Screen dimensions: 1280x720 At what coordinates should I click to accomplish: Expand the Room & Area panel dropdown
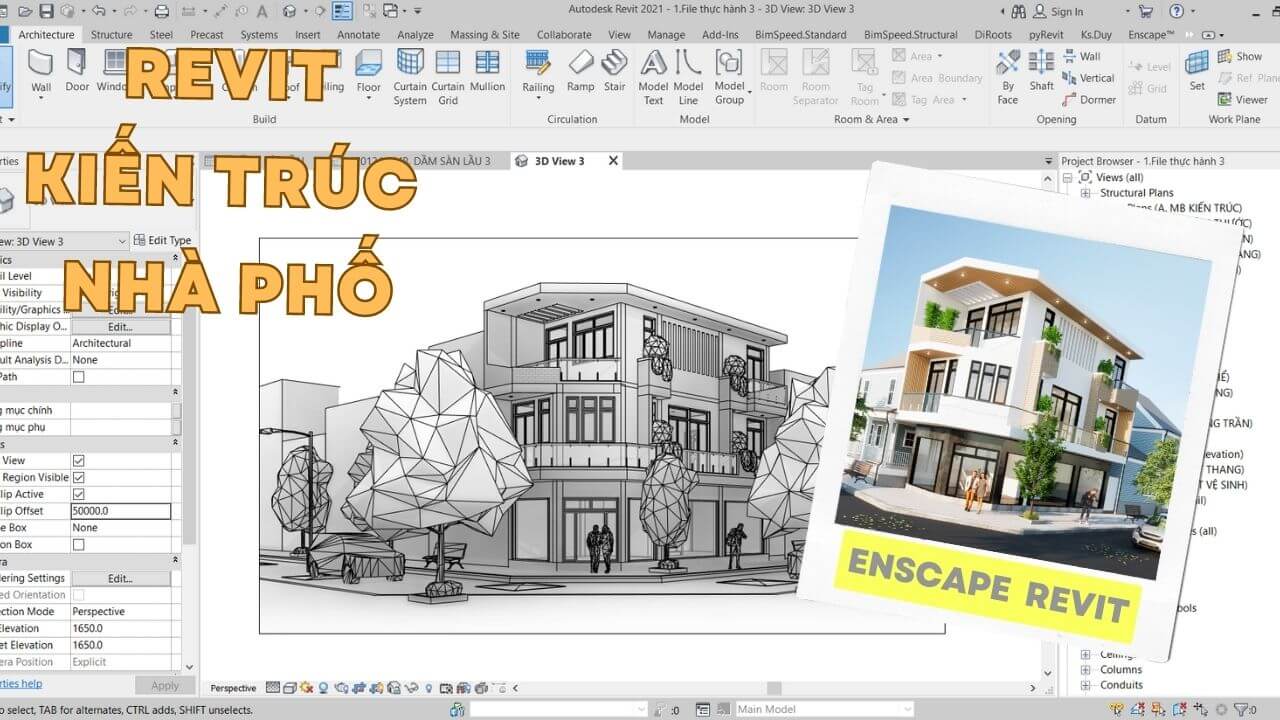pos(906,120)
